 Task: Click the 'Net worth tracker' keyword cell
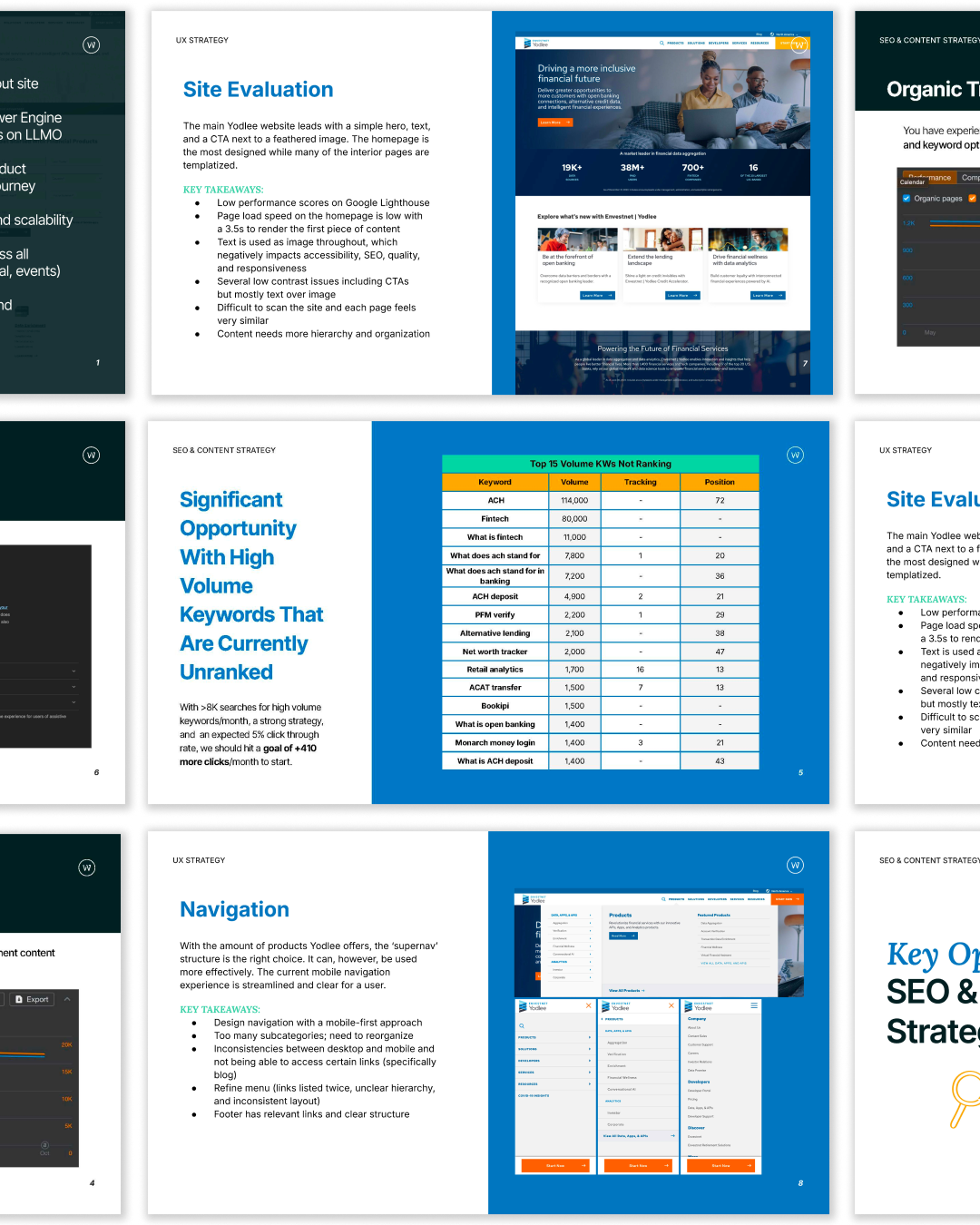point(495,652)
